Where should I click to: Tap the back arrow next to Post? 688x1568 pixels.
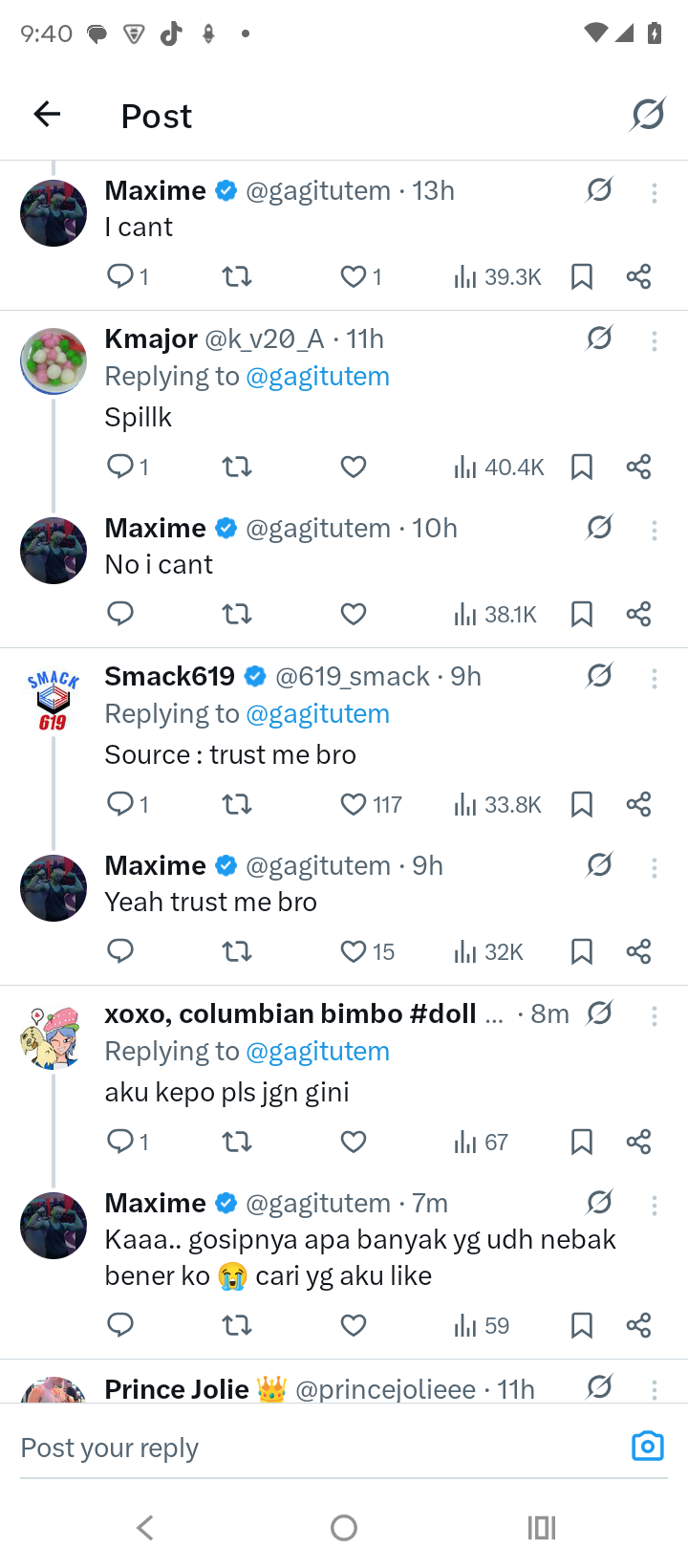[47, 115]
